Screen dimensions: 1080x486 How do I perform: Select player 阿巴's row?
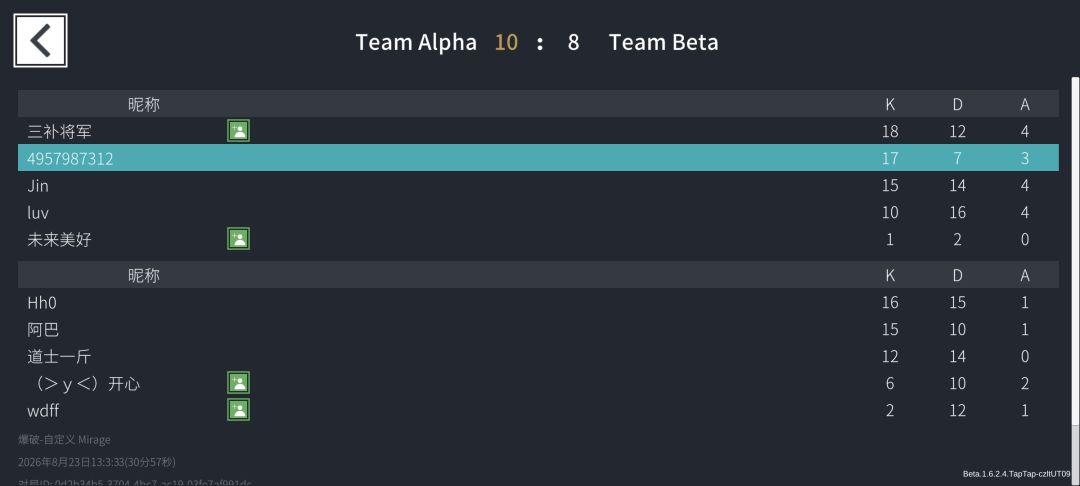click(x=538, y=329)
